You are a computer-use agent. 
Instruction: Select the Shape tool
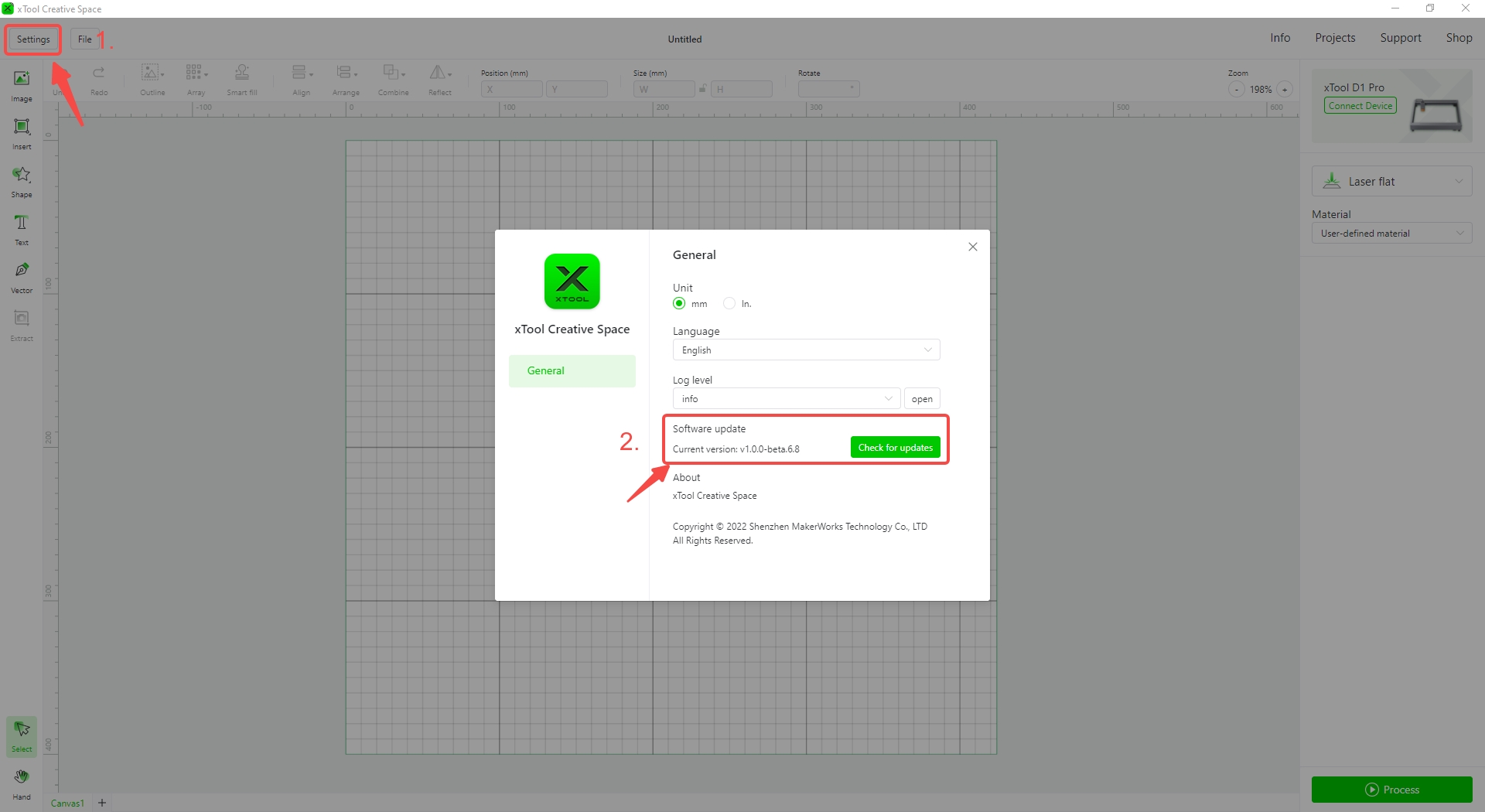(21, 180)
